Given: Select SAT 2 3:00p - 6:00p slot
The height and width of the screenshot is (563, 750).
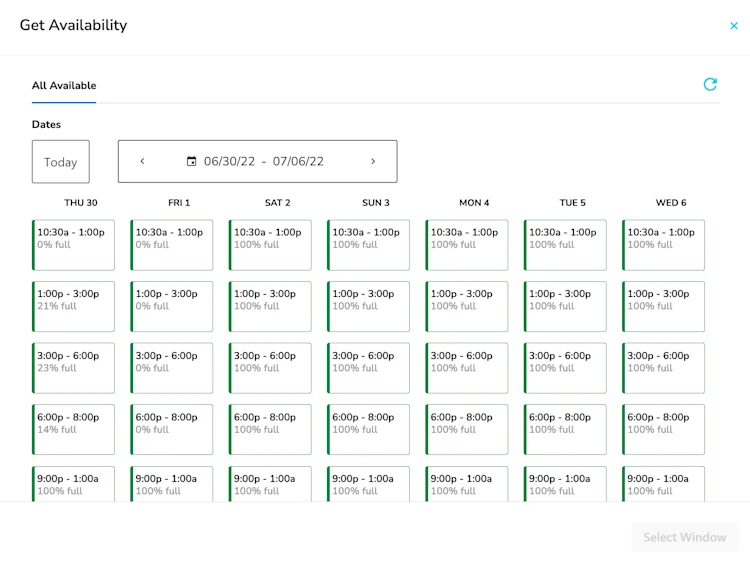Looking at the screenshot, I should point(270,368).
